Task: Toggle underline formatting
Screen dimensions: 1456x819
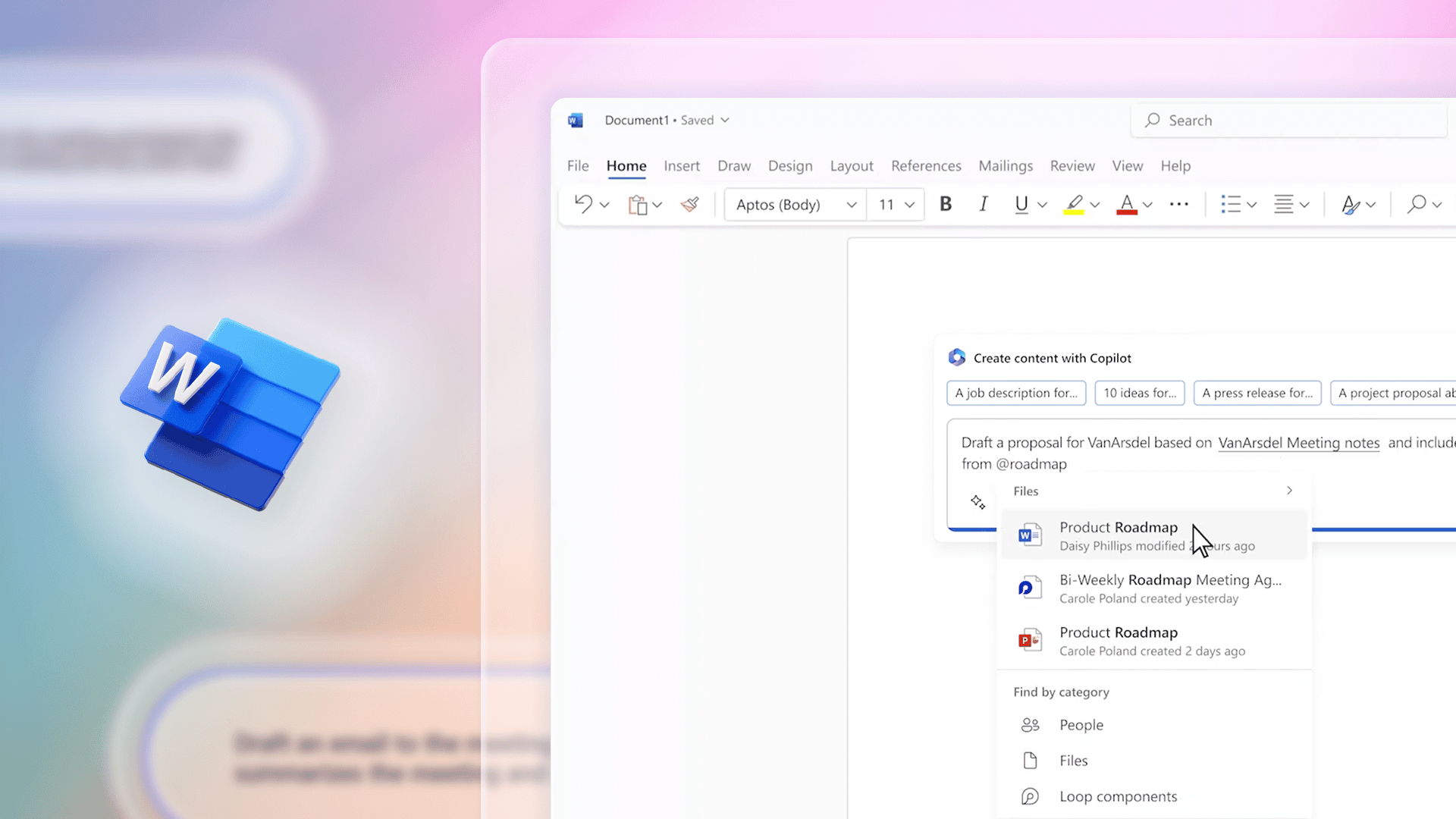Action: [x=1021, y=204]
